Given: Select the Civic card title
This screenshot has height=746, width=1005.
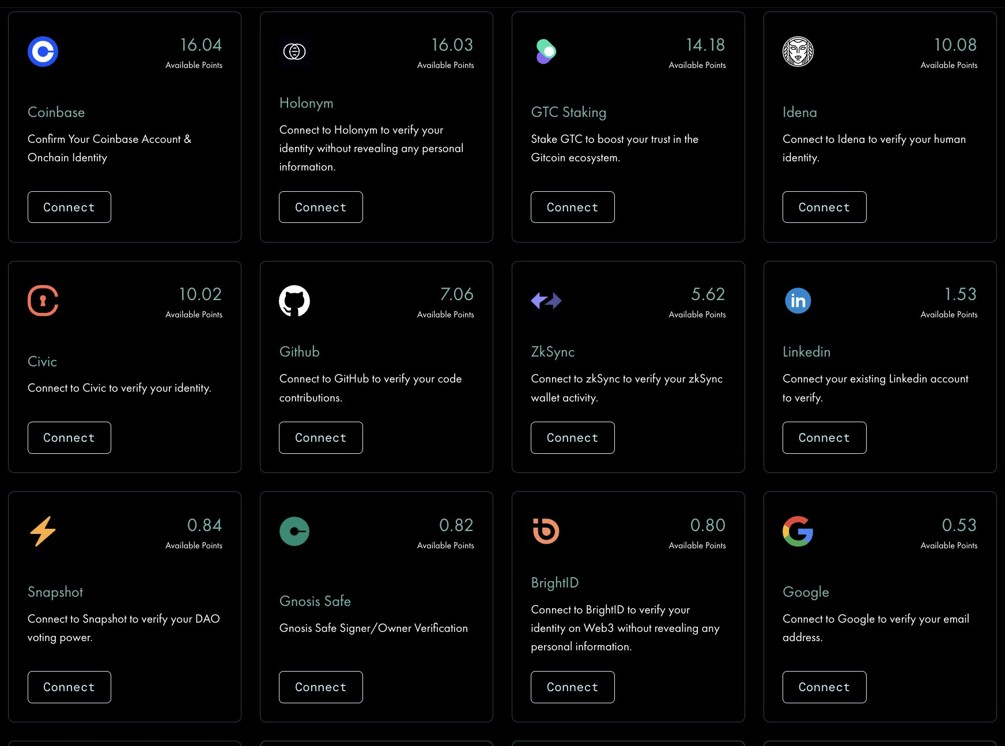Looking at the screenshot, I should (x=42, y=361).
